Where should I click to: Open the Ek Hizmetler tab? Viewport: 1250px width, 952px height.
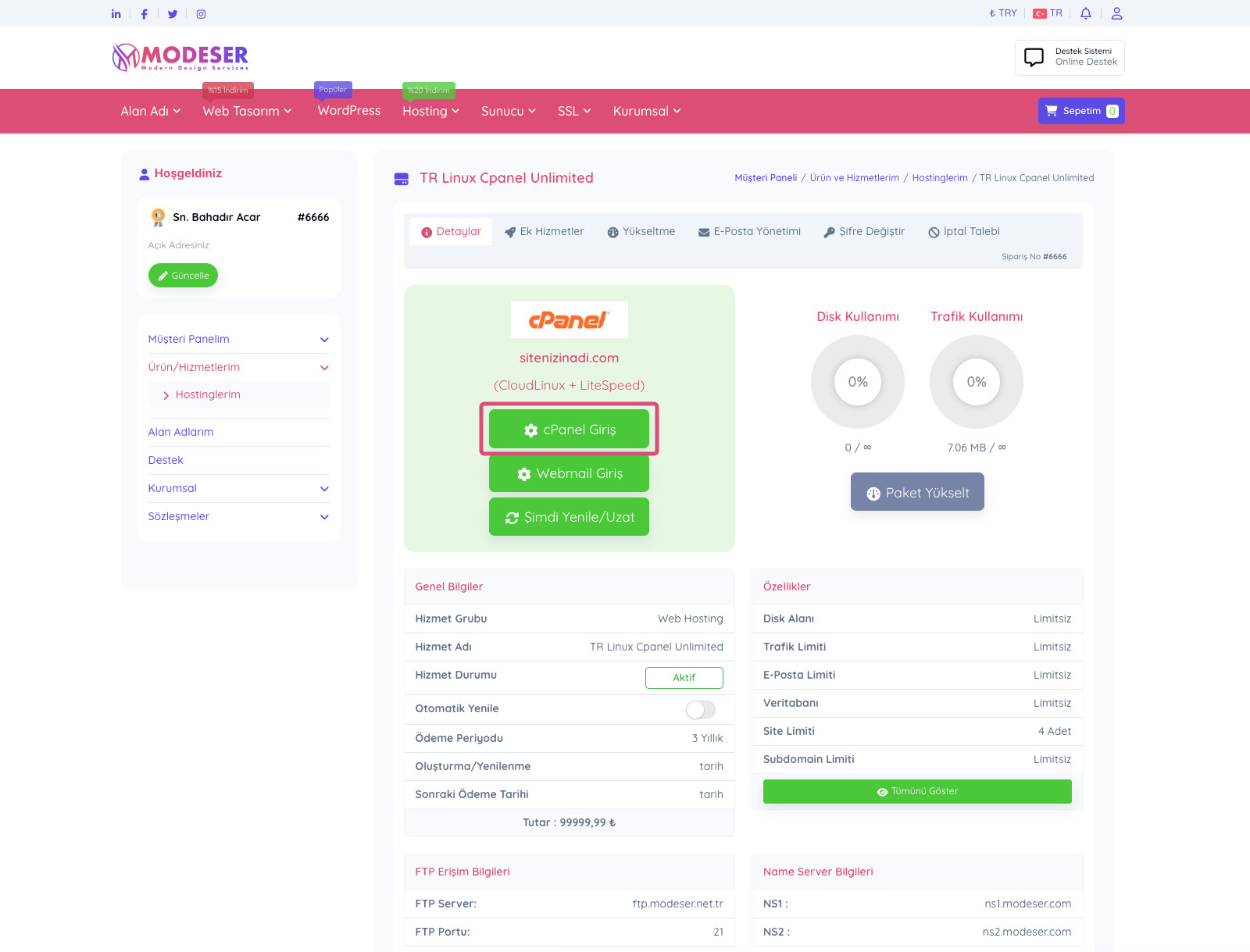544,231
